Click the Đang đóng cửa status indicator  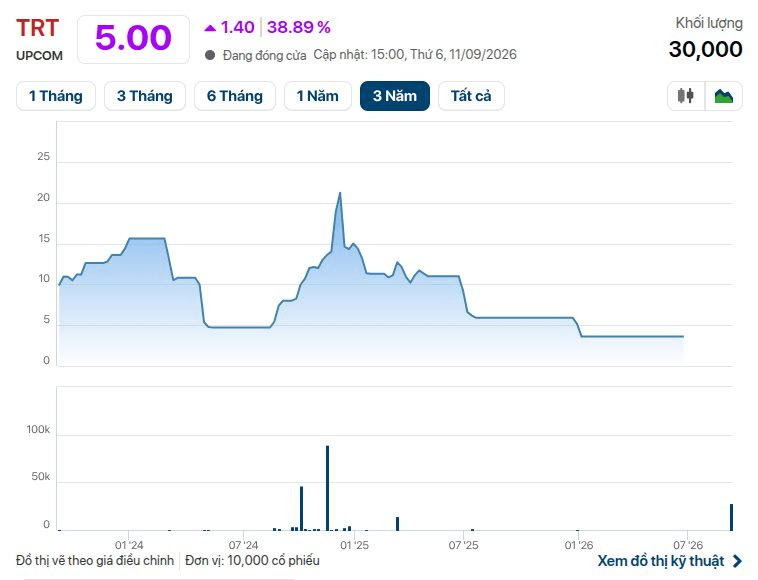256,55
